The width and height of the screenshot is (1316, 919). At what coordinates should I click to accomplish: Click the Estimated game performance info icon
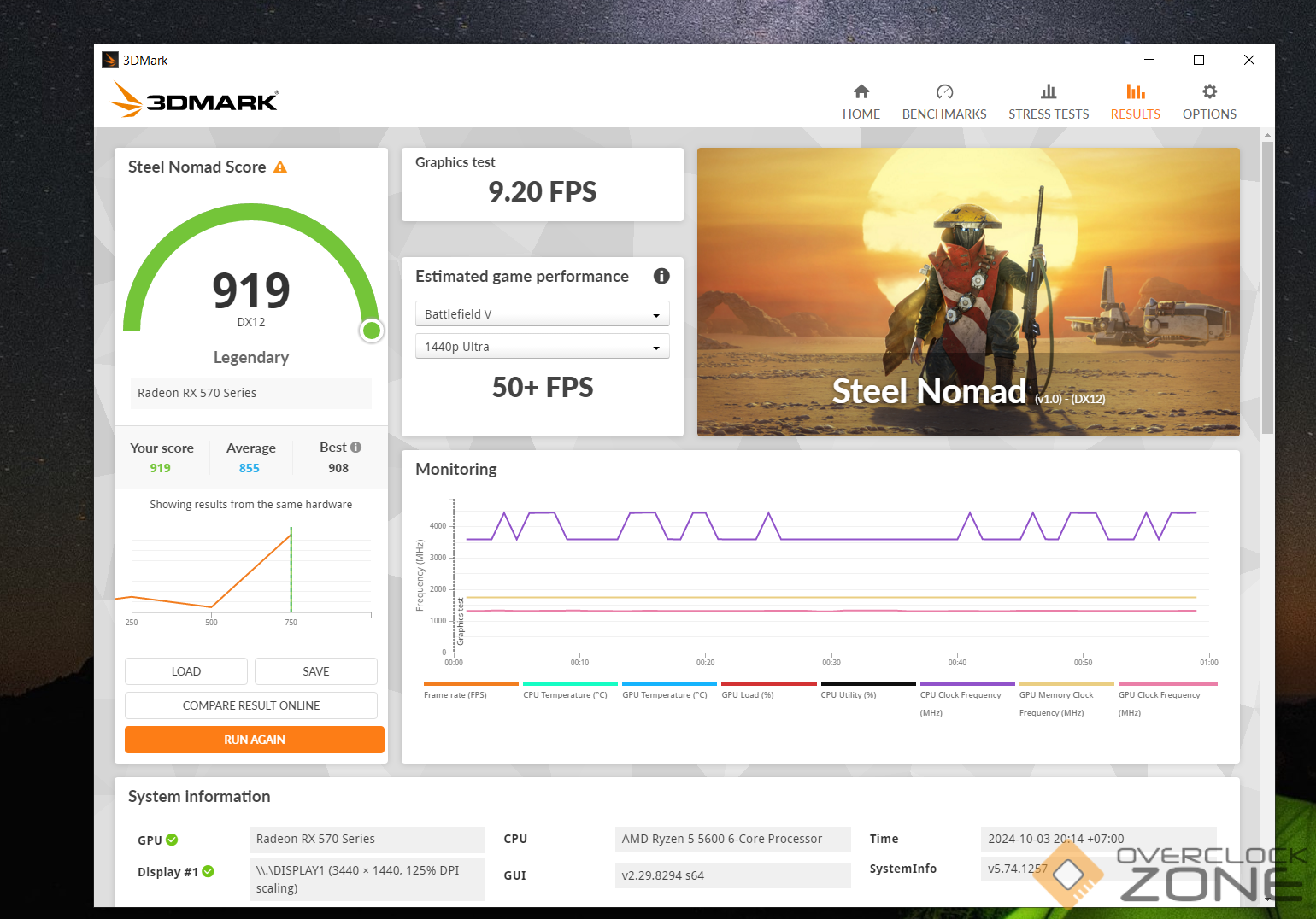661,276
